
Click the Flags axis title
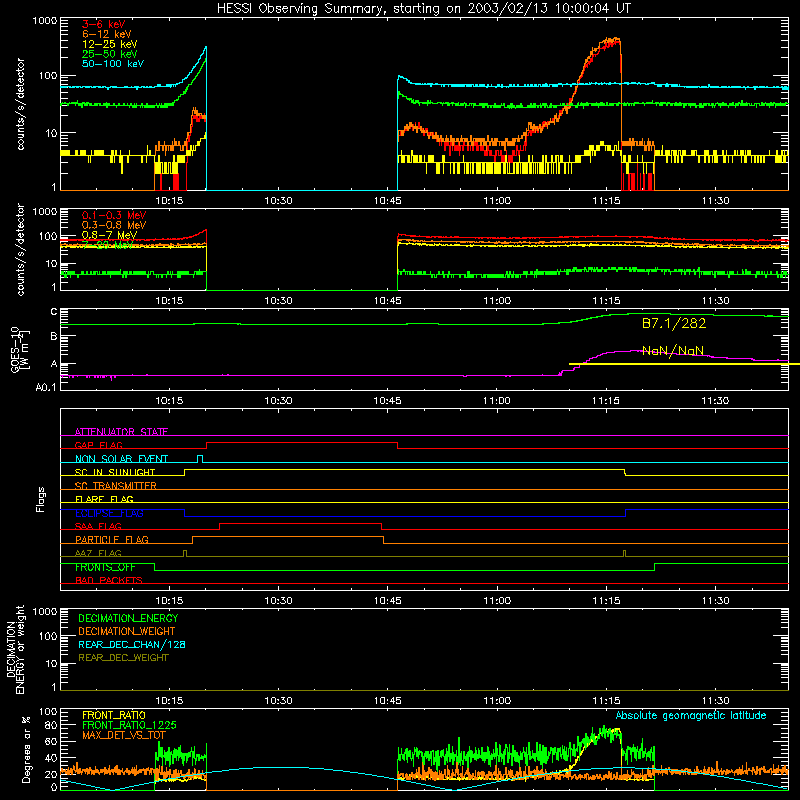(x=41, y=499)
